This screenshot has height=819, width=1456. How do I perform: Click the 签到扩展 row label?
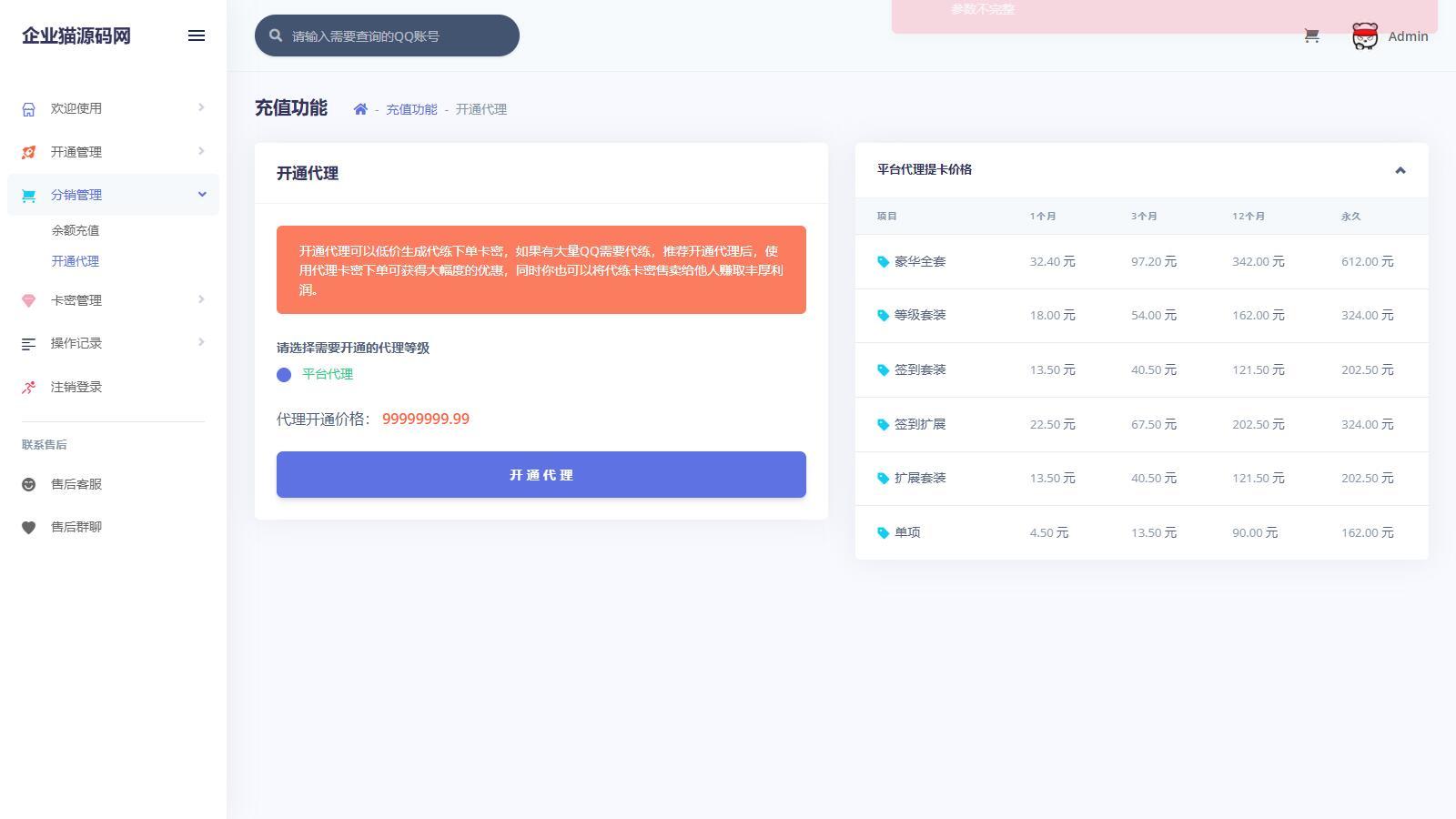[x=920, y=425]
